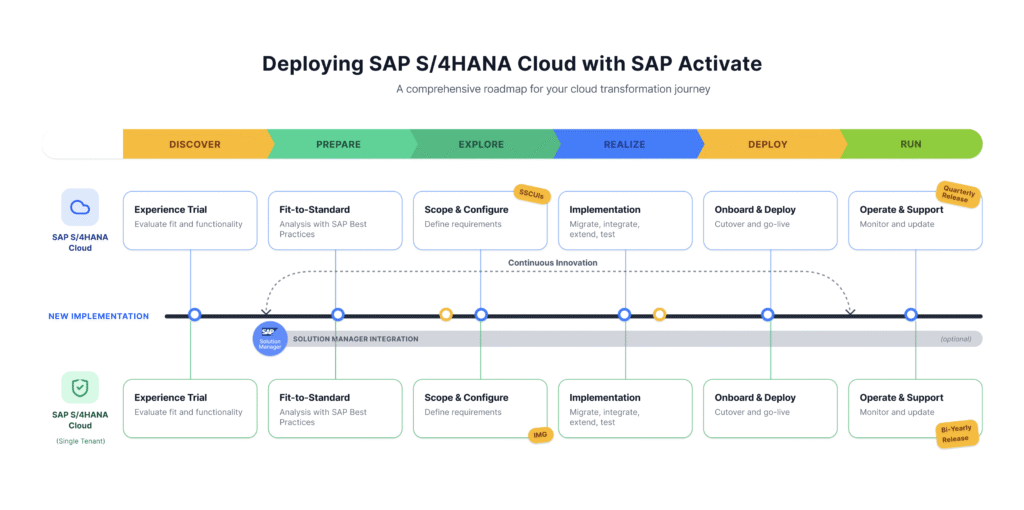This screenshot has width=1024, height=510.
Task: Click the SAP S/4HANA Cloud cloud icon
Action: pyautogui.click(x=80, y=208)
